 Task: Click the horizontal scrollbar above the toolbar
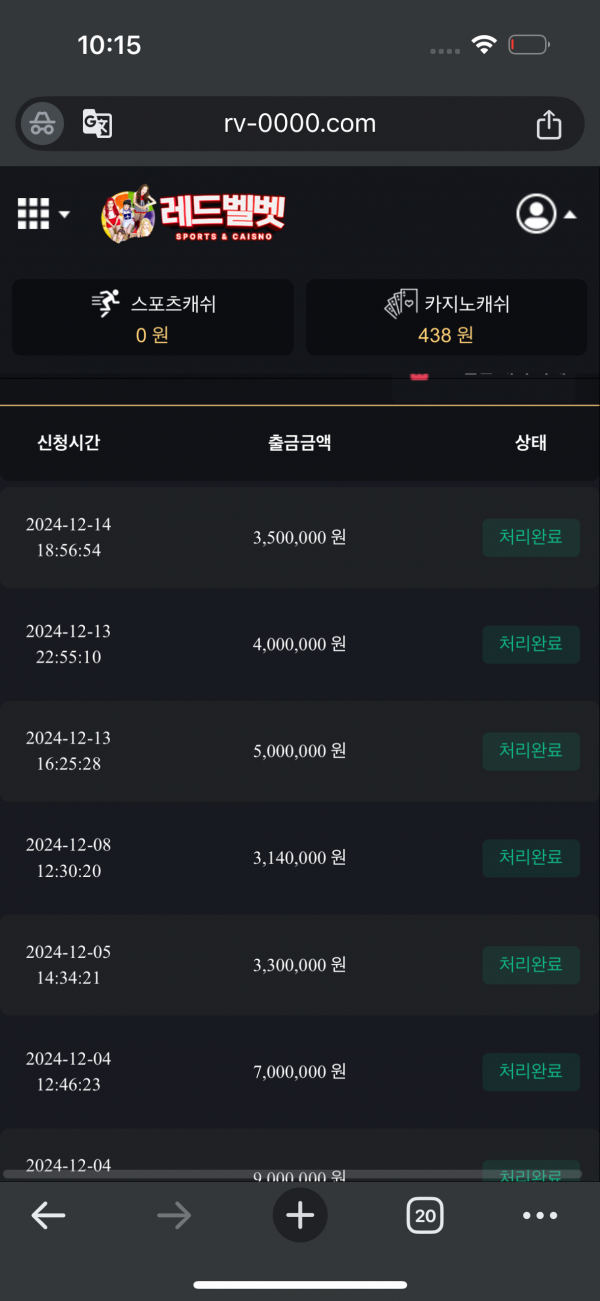point(292,1173)
